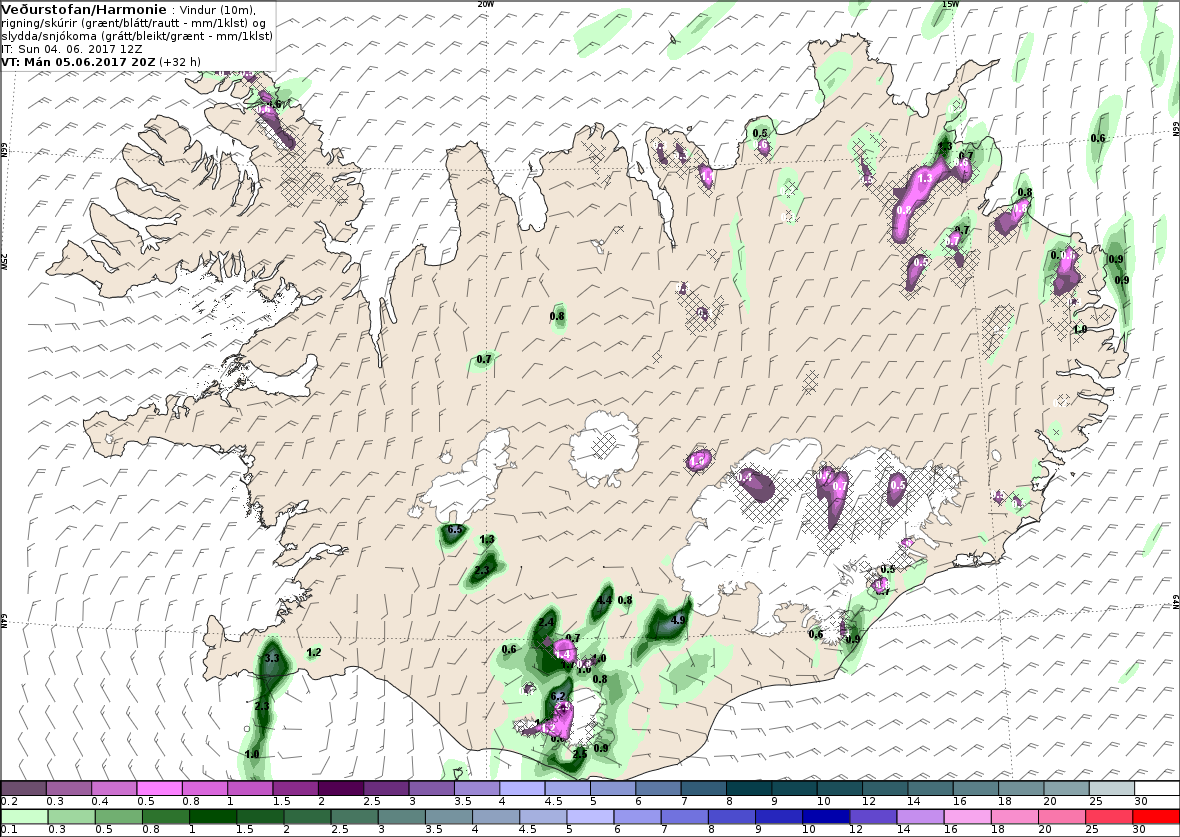Click the light pink 16 swatch in lower legend
This screenshot has width=1180, height=837.
point(968,817)
